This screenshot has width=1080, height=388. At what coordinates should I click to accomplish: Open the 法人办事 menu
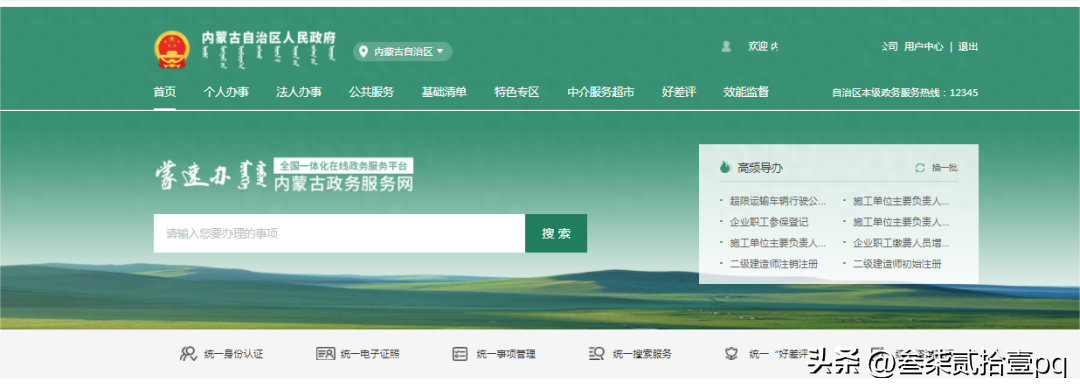pyautogui.click(x=299, y=92)
